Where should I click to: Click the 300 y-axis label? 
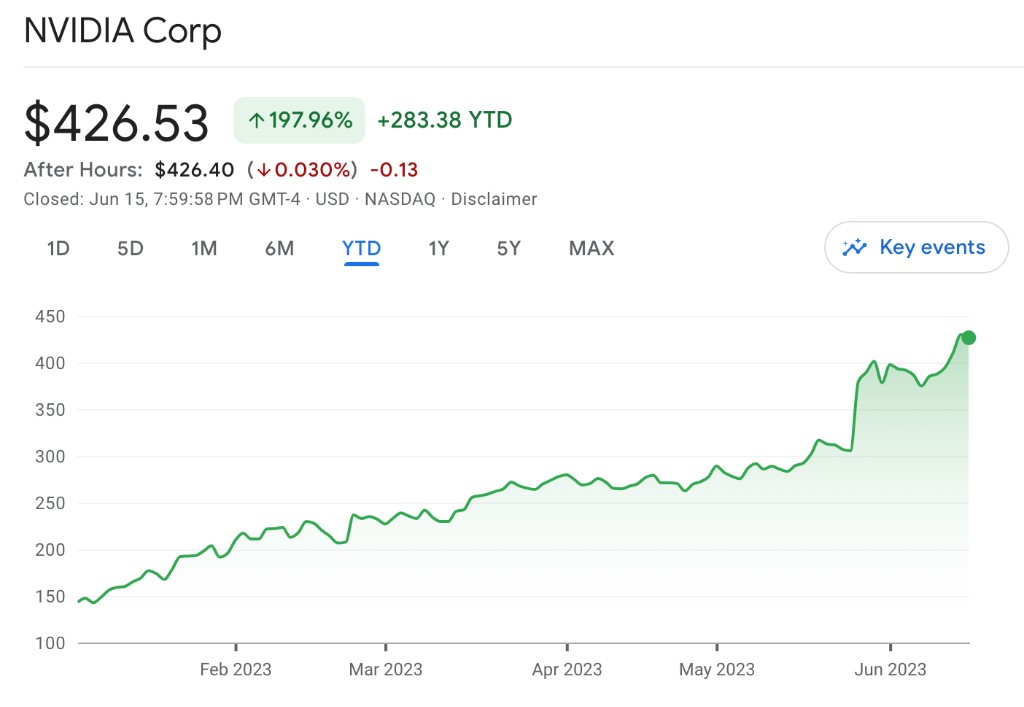50,456
